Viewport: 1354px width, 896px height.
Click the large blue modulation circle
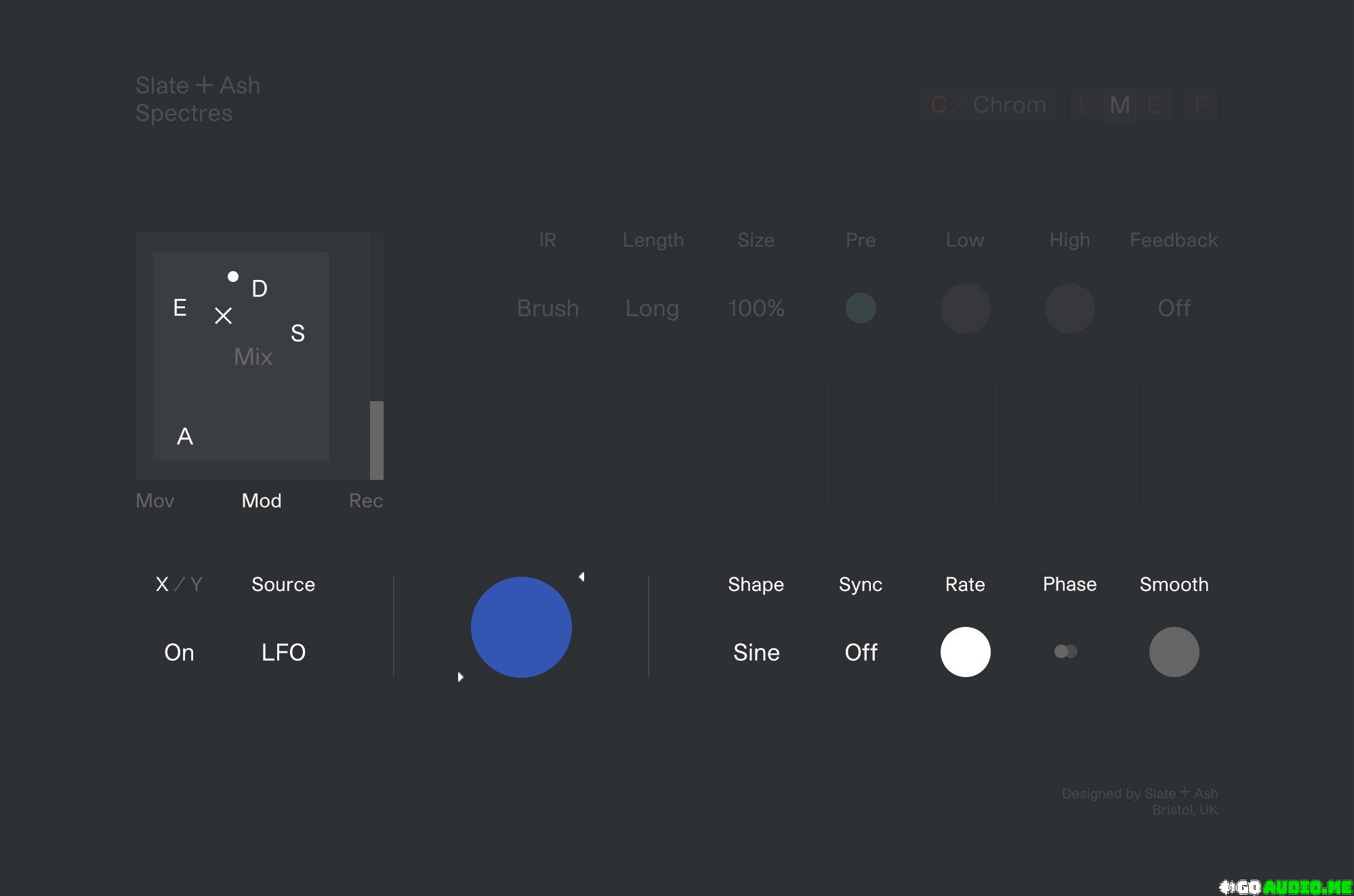coord(521,627)
